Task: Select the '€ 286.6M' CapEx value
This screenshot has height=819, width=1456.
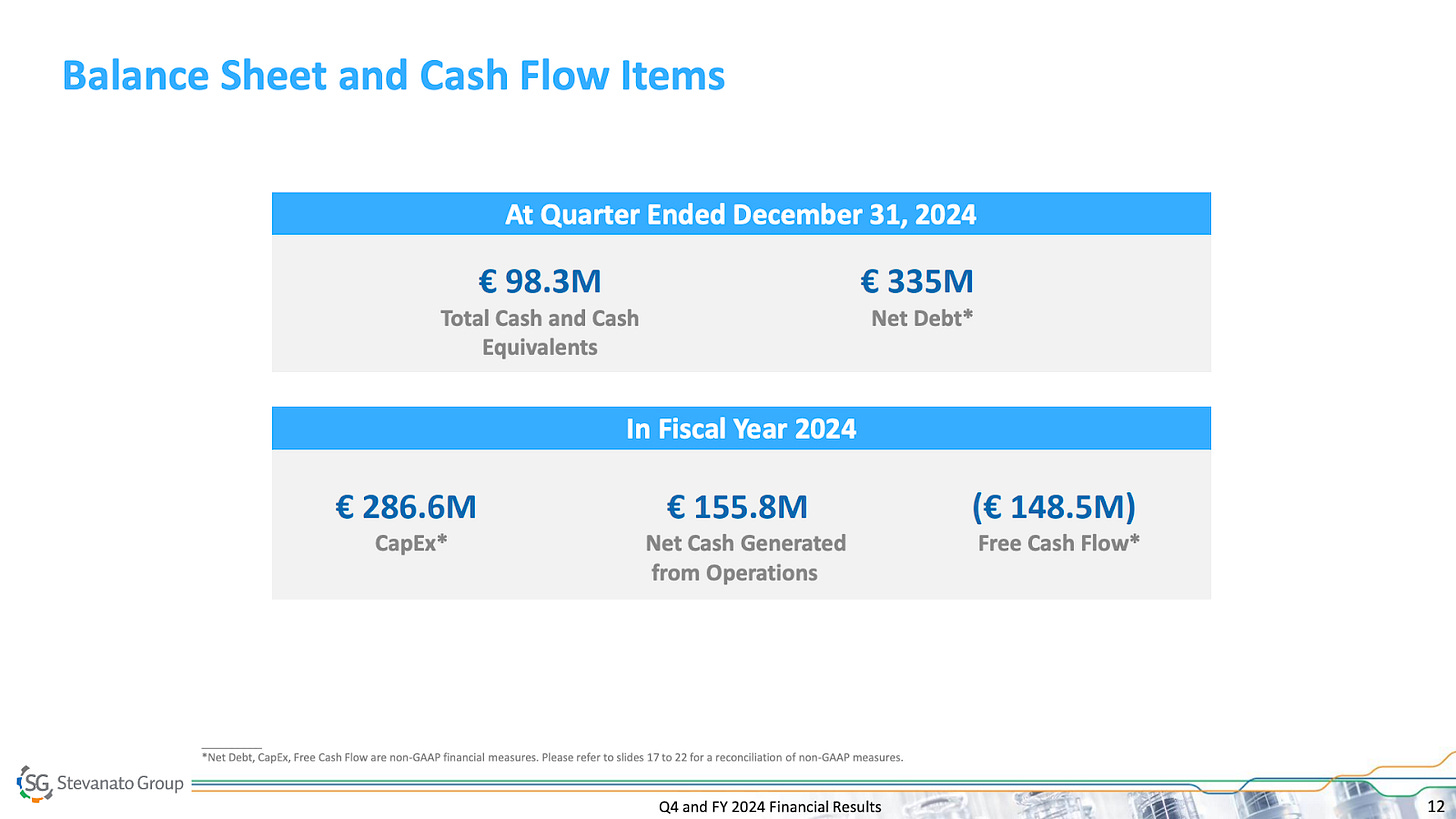Action: (x=406, y=509)
